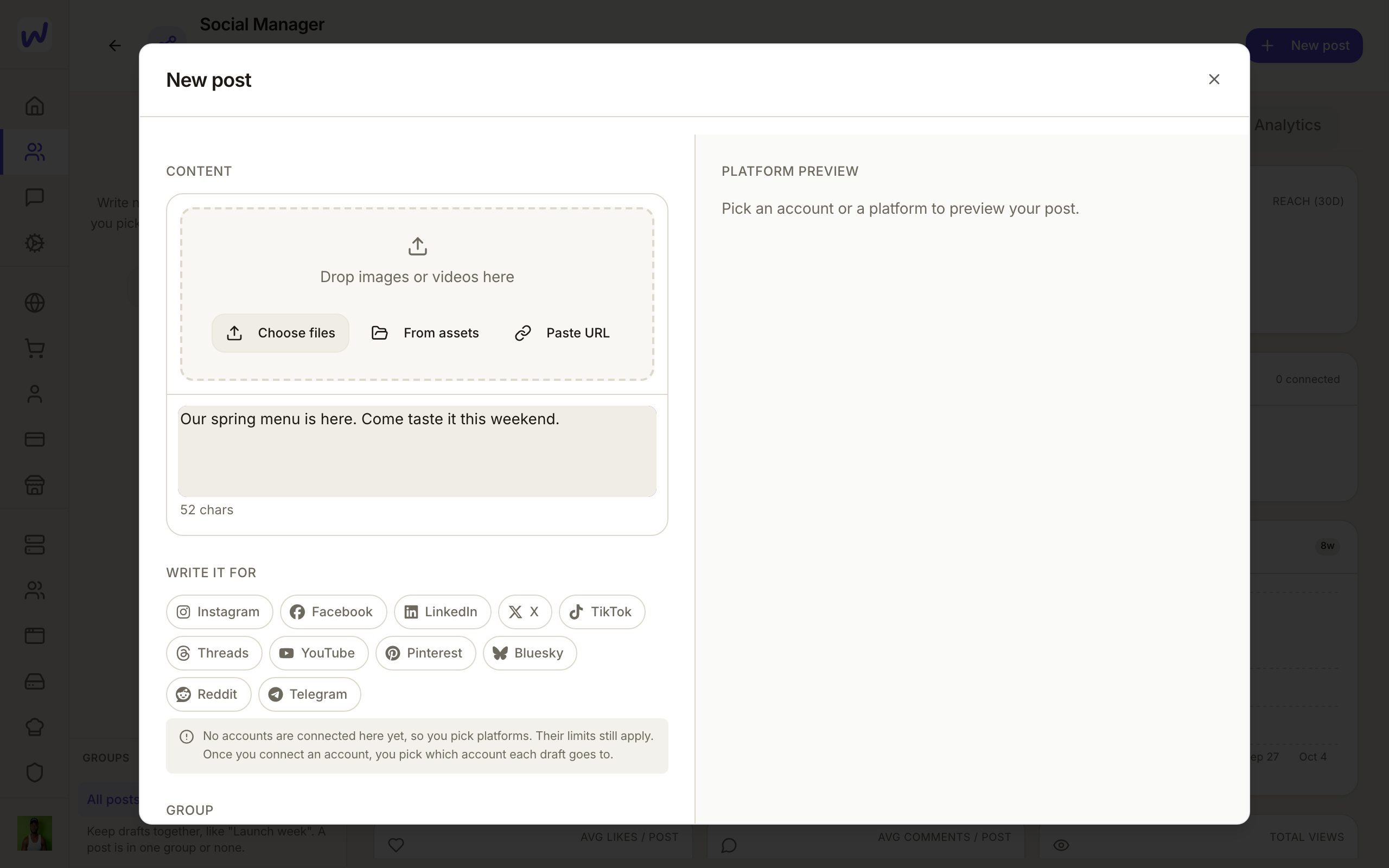Screen dimensions: 1389x868
Task: Switch to the Analytics tab behind dialog
Action: 1288,125
